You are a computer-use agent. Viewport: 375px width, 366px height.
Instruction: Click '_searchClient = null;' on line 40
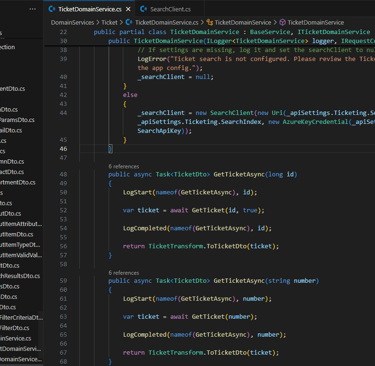[x=175, y=77]
